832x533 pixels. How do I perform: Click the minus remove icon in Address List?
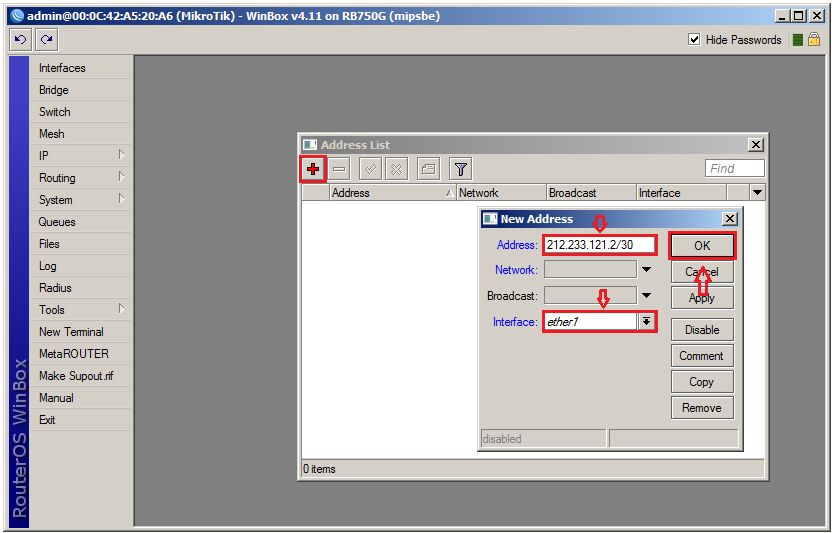coord(340,169)
